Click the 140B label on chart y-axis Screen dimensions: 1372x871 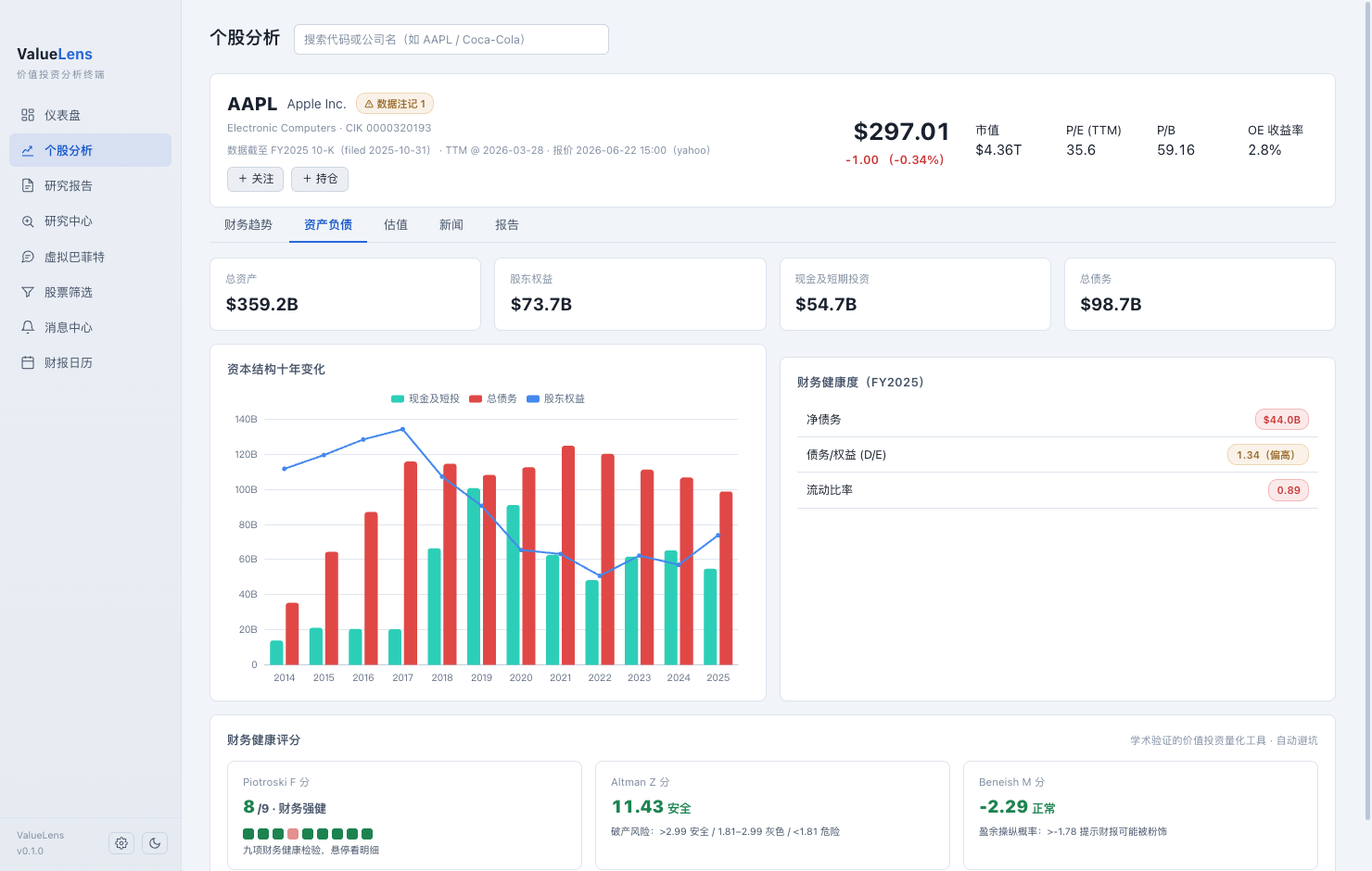point(247,420)
